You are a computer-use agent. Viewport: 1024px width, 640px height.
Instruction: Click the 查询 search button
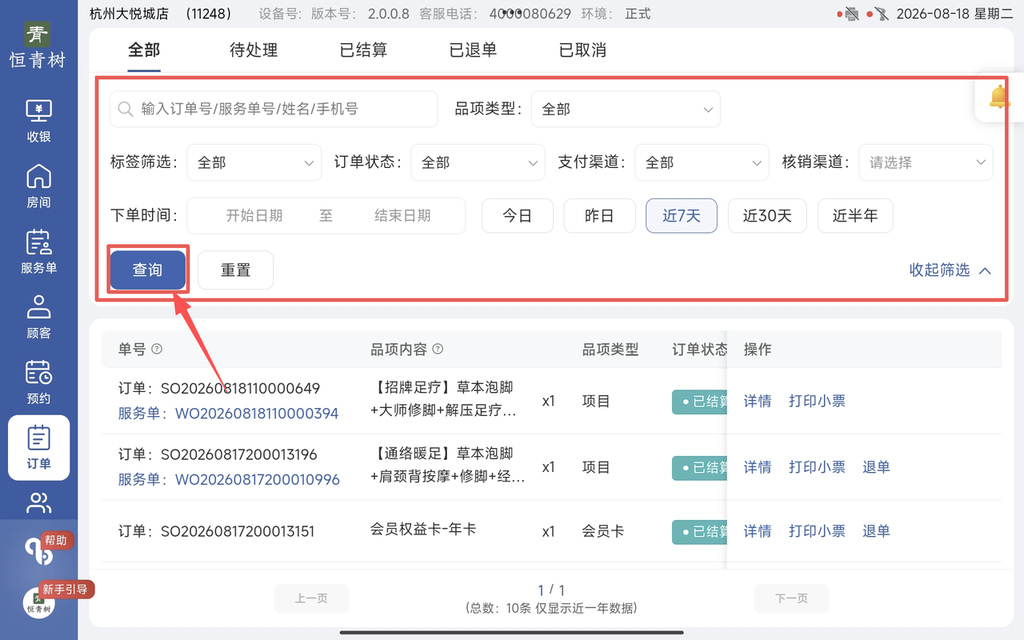pyautogui.click(x=148, y=270)
